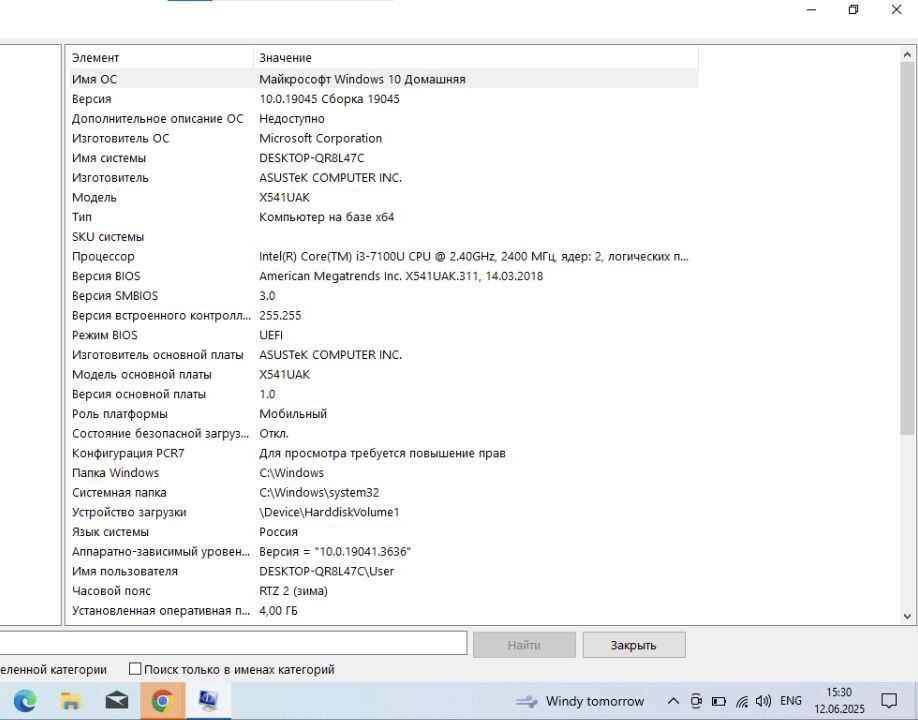Viewport: 918px width, 720px height.
Task: Select the Версия основной платы row
Action: click(x=384, y=394)
